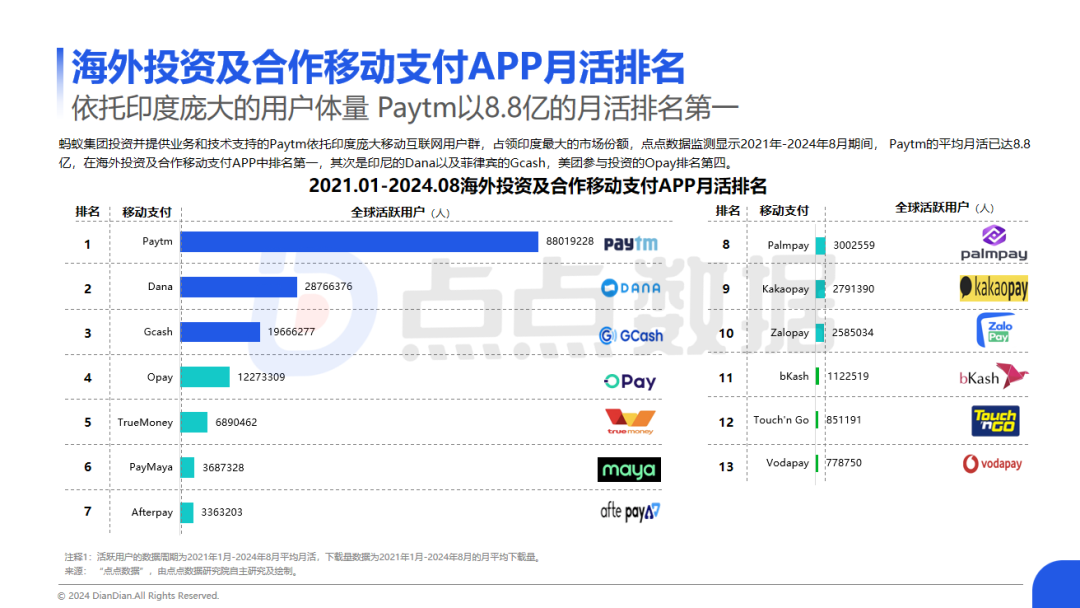Select the teal Opay bar

[x=205, y=377]
